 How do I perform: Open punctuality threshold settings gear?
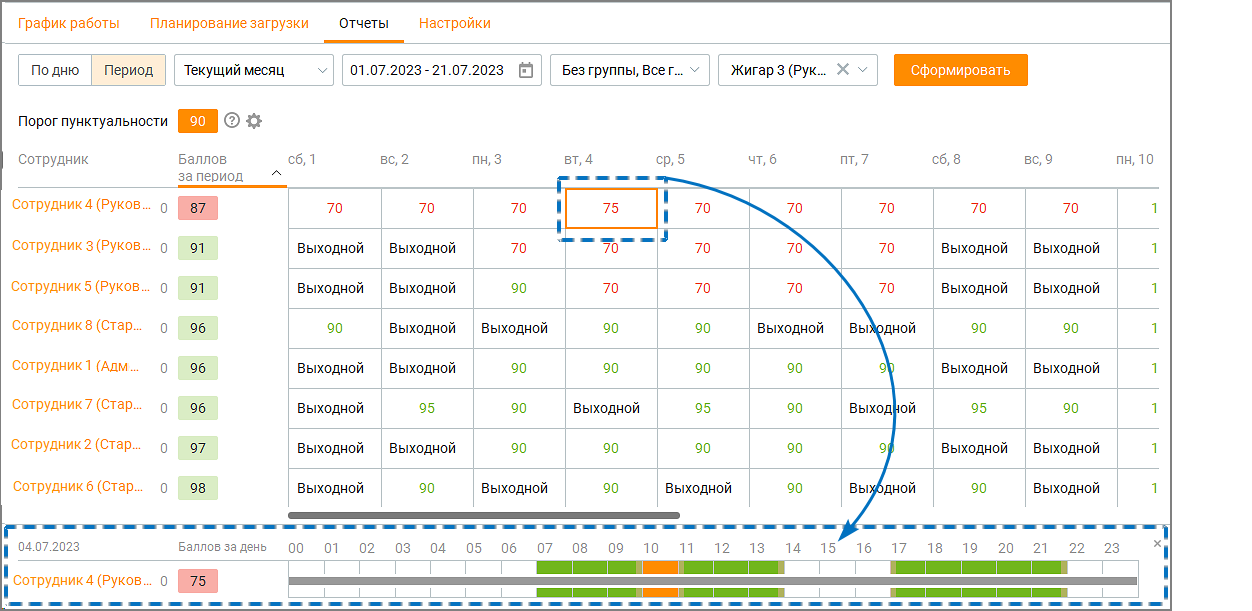point(254,121)
